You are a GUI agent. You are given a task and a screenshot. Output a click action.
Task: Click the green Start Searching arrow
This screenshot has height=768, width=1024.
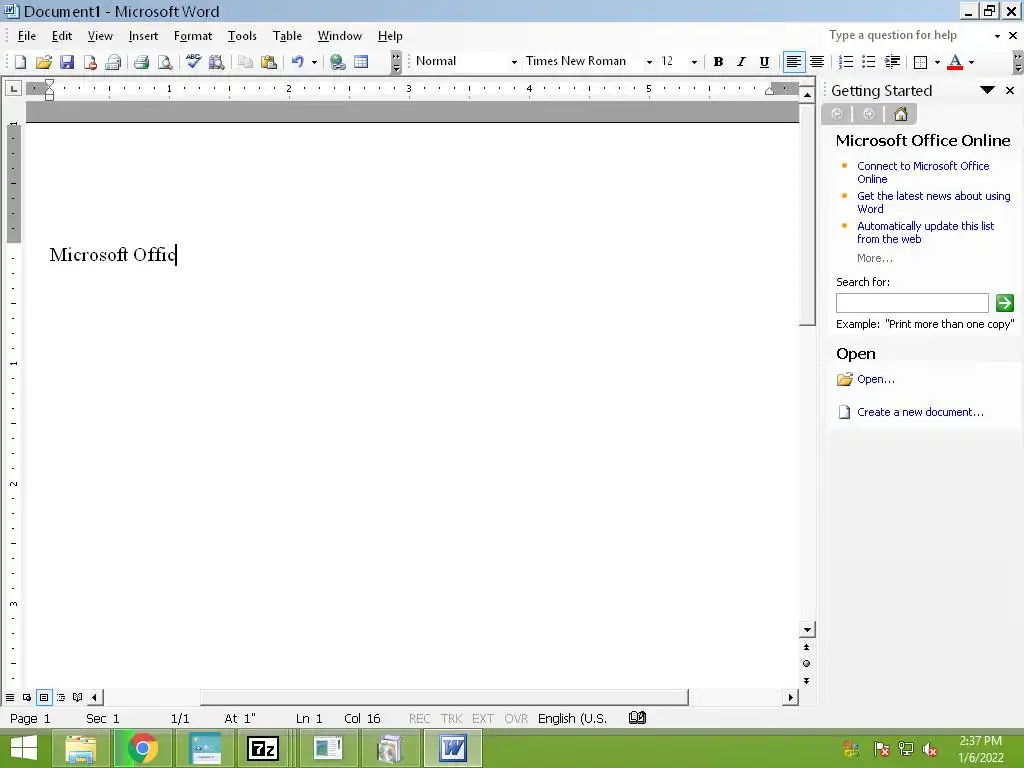(x=1004, y=303)
